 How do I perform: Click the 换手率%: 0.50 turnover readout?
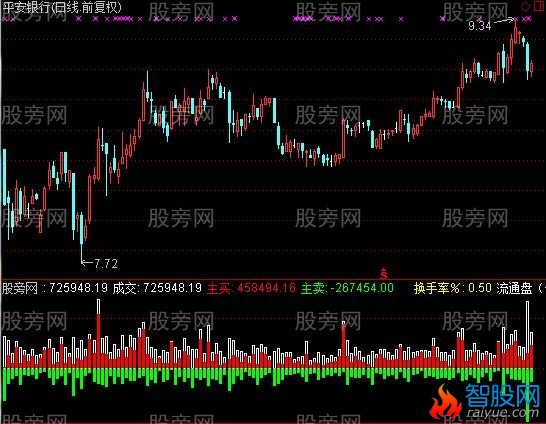[x=453, y=288]
